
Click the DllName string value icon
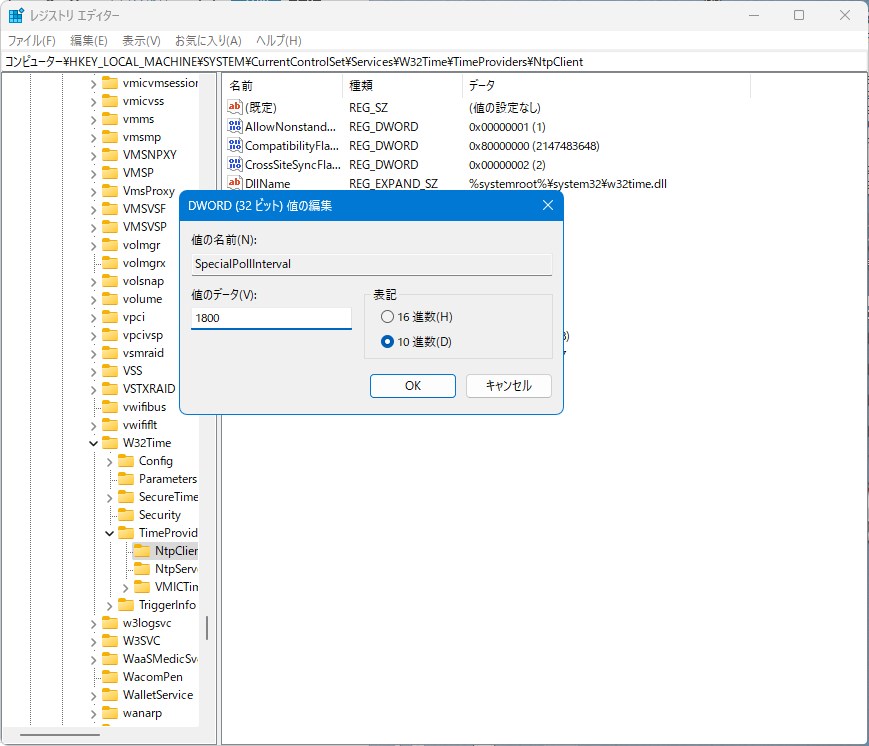point(235,184)
